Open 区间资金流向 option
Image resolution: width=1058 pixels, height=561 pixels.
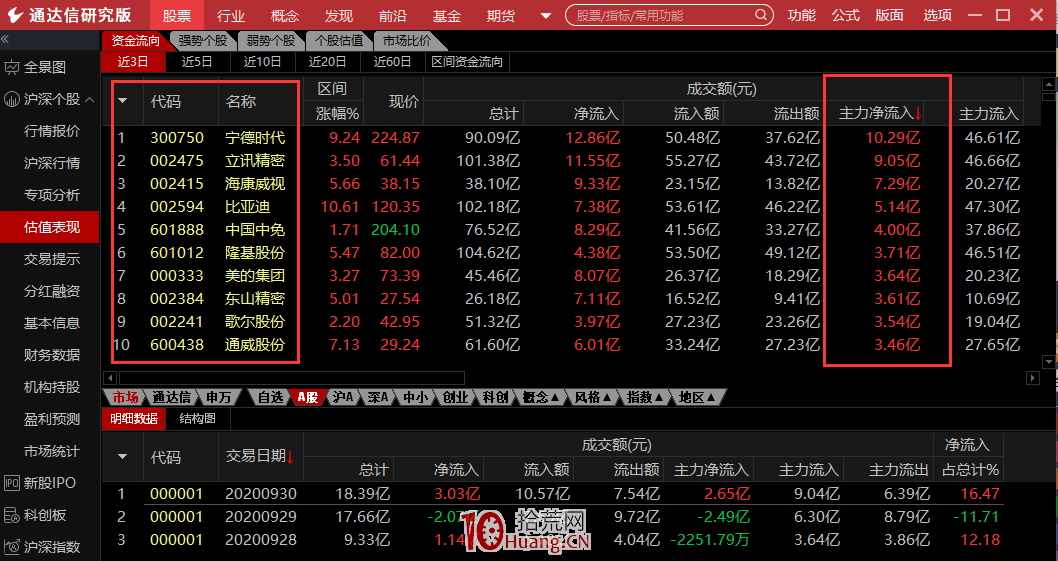[x=468, y=62]
